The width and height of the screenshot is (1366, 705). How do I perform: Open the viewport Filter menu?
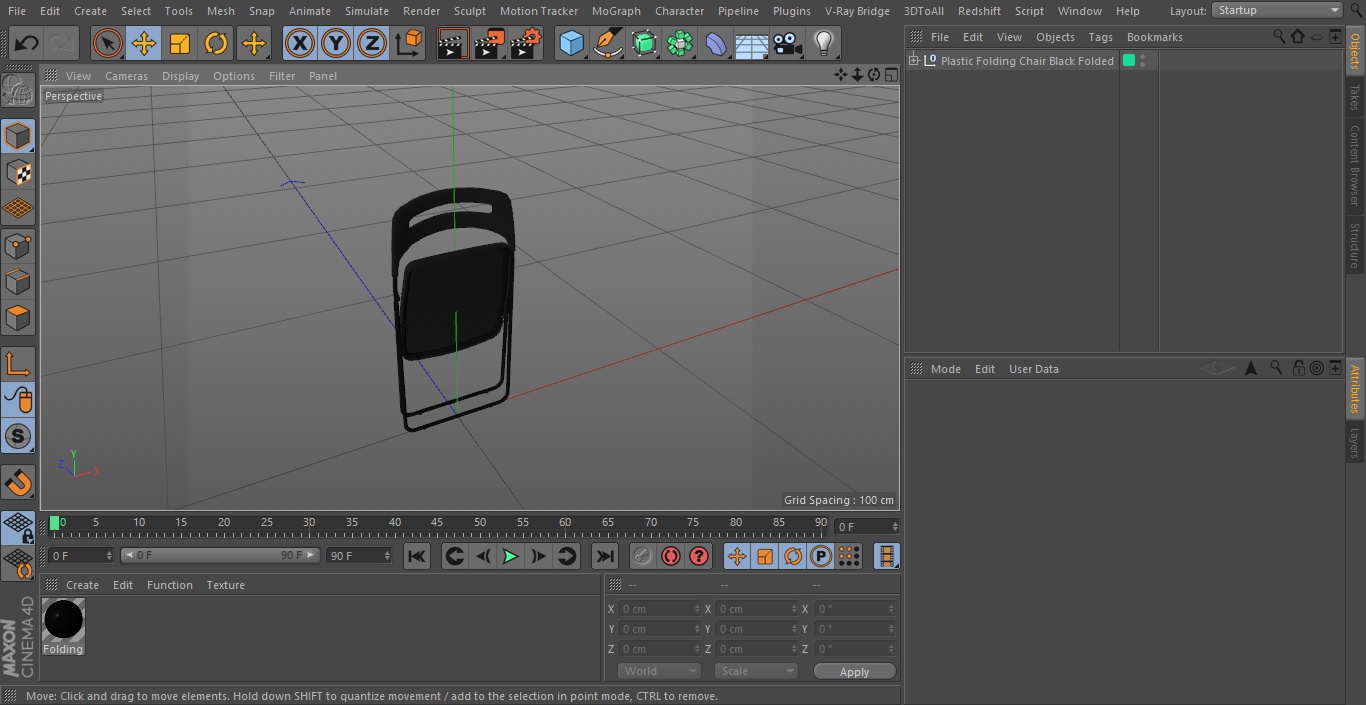point(282,76)
